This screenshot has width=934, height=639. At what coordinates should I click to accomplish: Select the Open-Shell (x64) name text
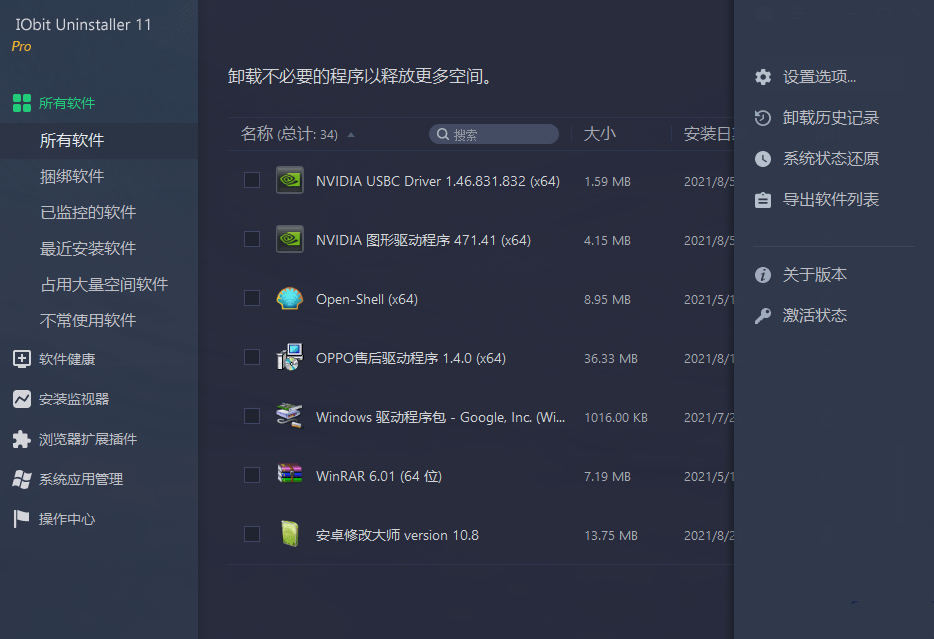click(367, 299)
